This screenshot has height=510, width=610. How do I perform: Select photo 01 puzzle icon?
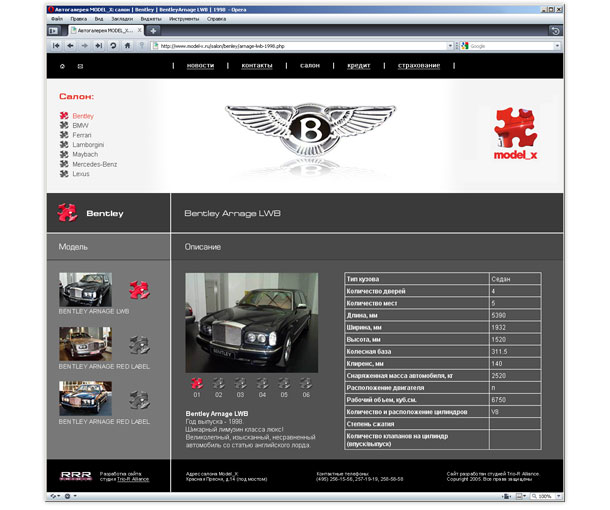coord(197,384)
